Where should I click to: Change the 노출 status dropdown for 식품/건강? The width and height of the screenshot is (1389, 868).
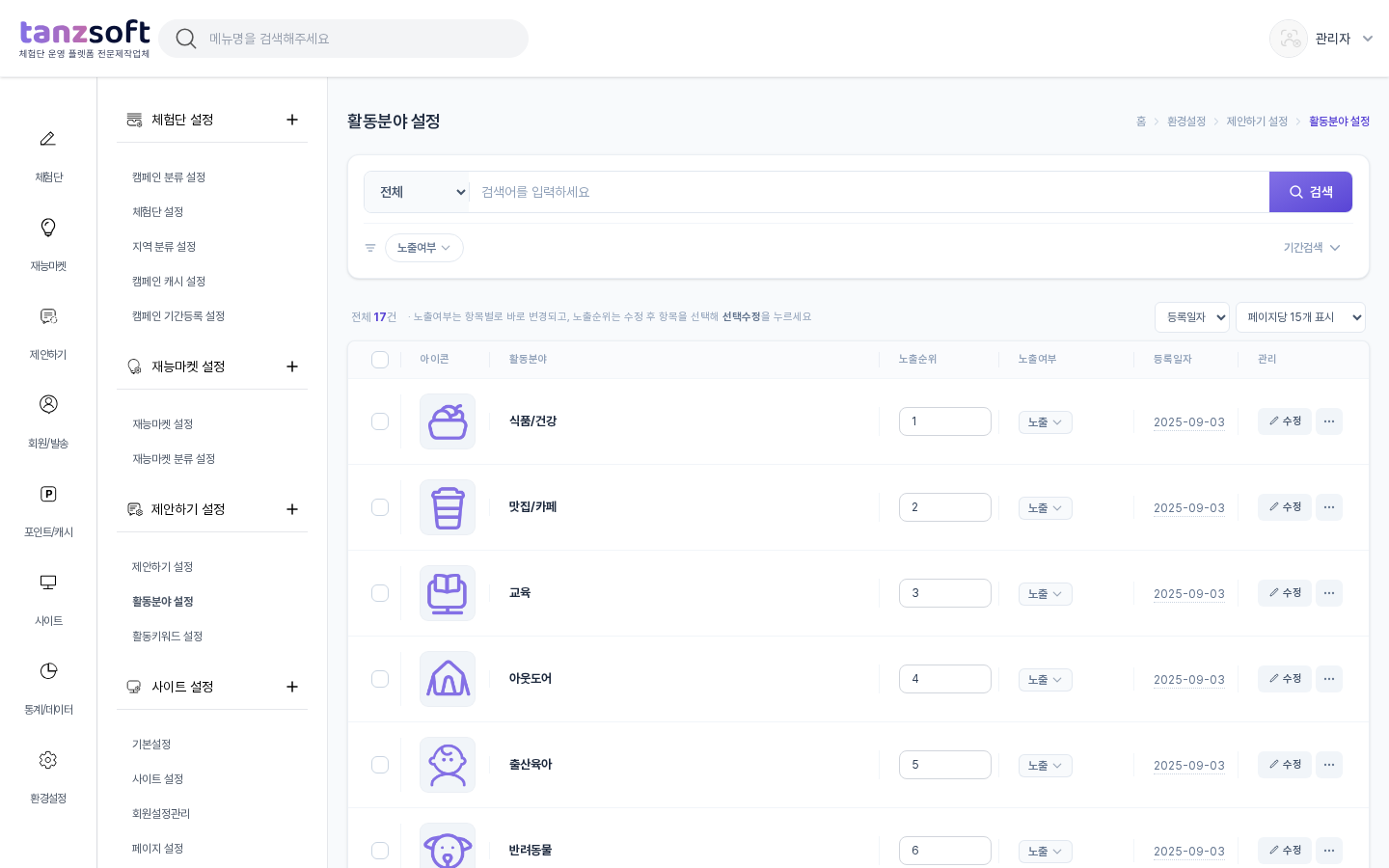coord(1046,422)
